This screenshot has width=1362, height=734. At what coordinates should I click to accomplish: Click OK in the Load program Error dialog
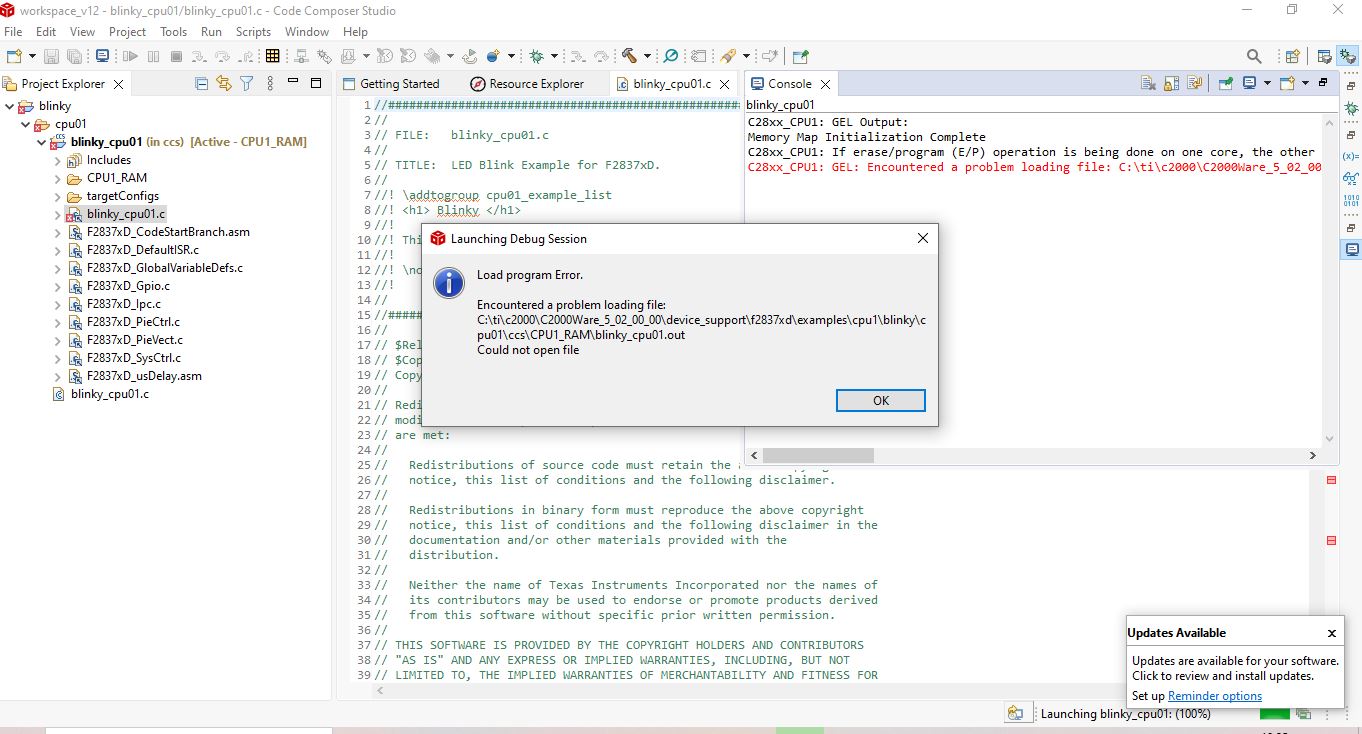(x=880, y=400)
